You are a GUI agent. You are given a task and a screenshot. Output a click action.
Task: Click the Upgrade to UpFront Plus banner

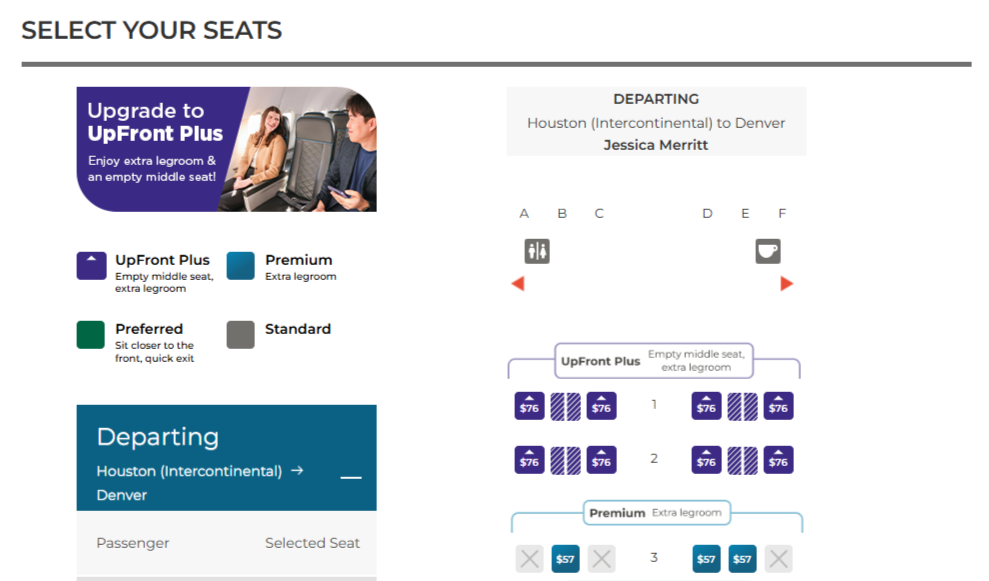[x=227, y=149]
